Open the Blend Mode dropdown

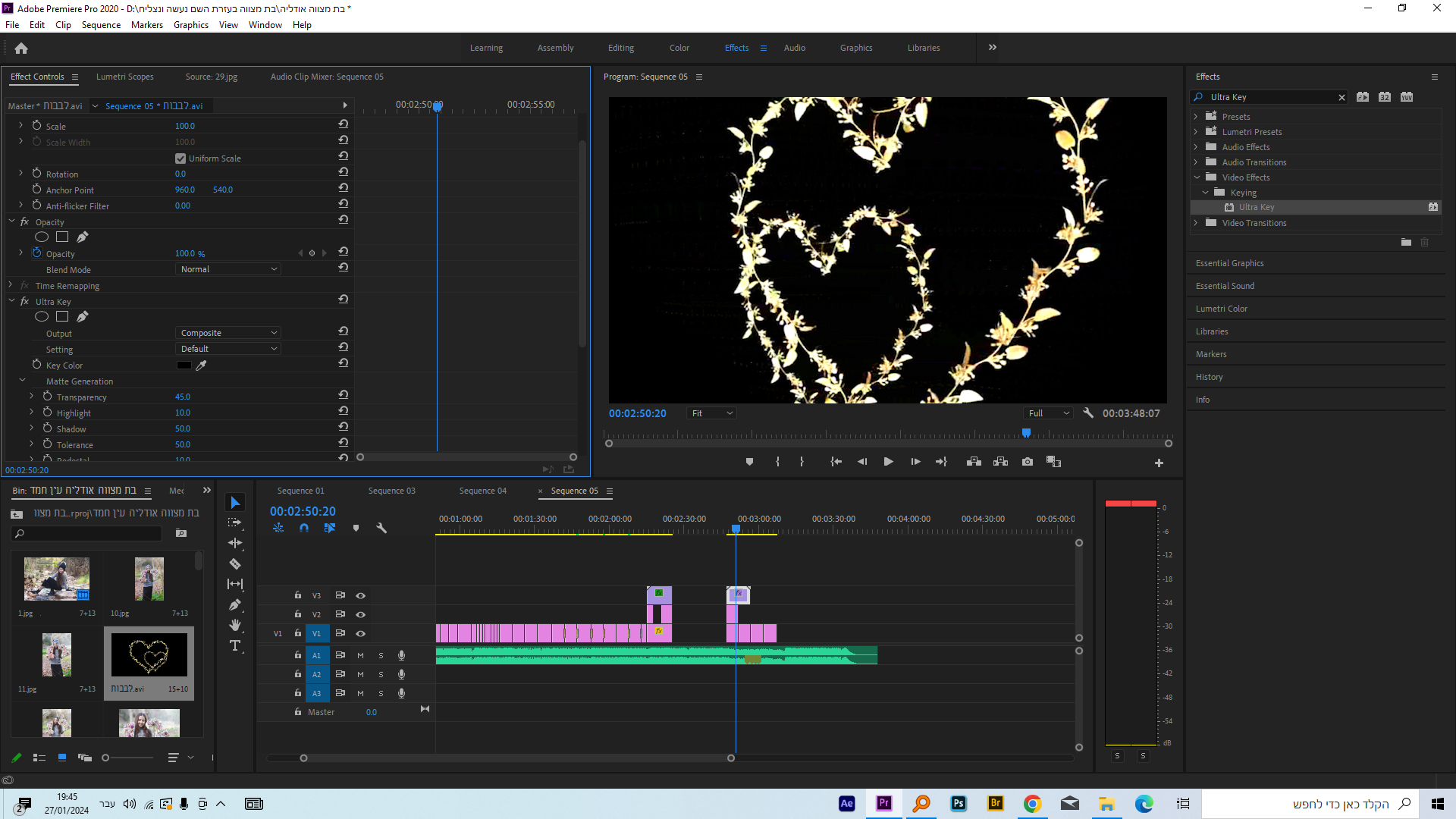(228, 269)
